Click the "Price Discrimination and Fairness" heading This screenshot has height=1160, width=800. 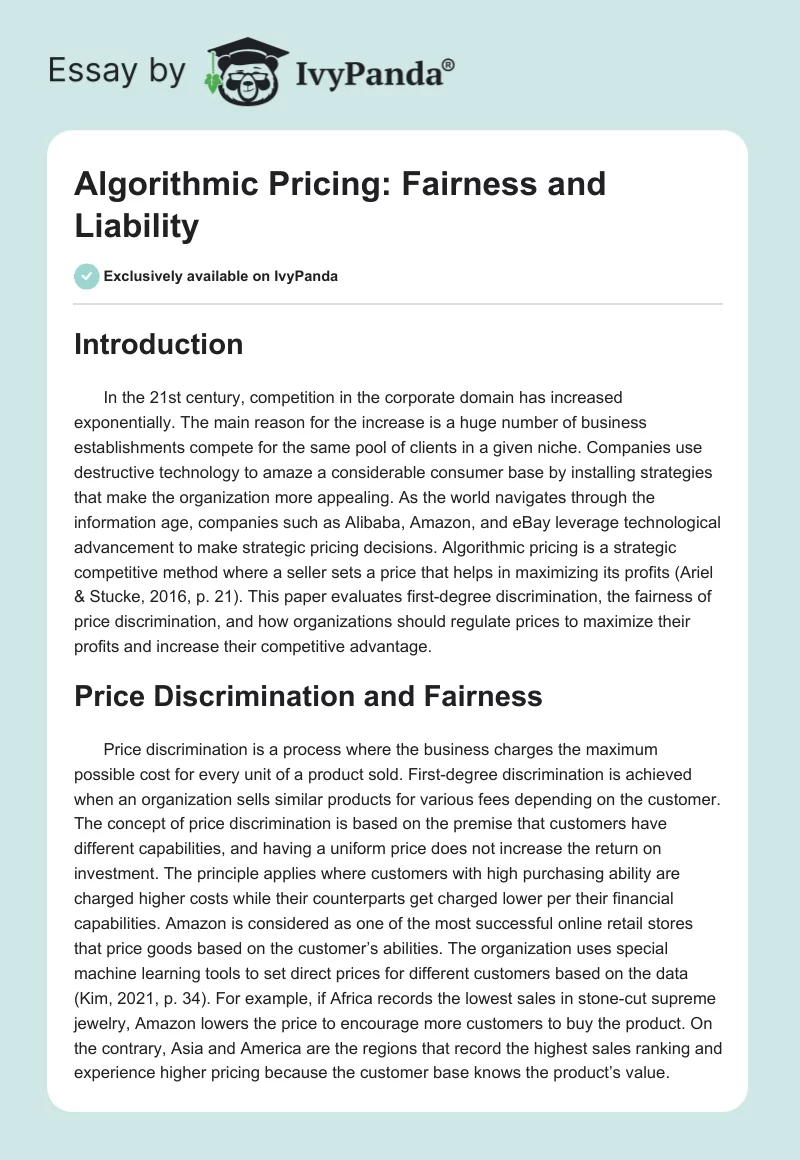pos(308,696)
